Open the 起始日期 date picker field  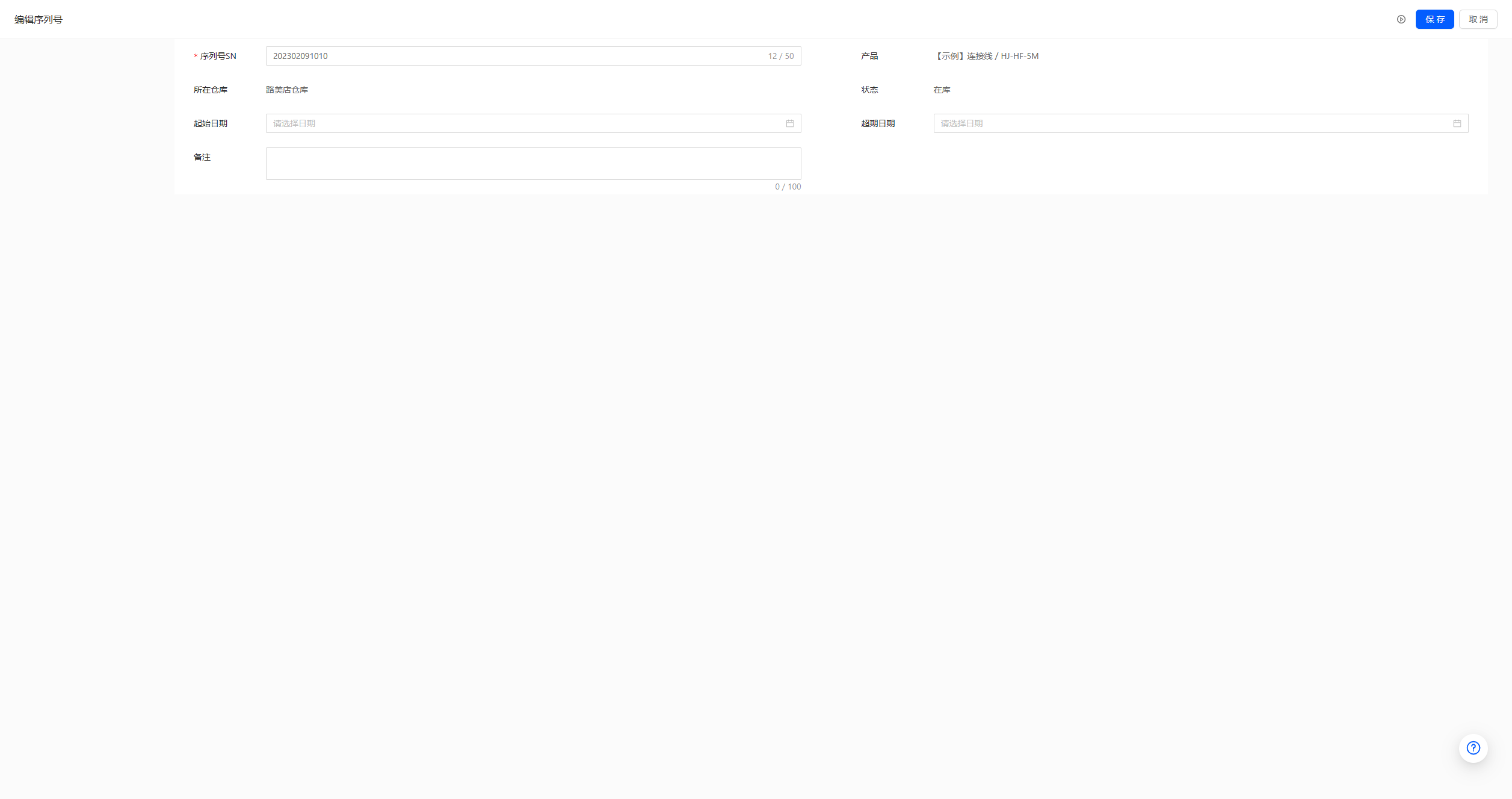(533, 123)
